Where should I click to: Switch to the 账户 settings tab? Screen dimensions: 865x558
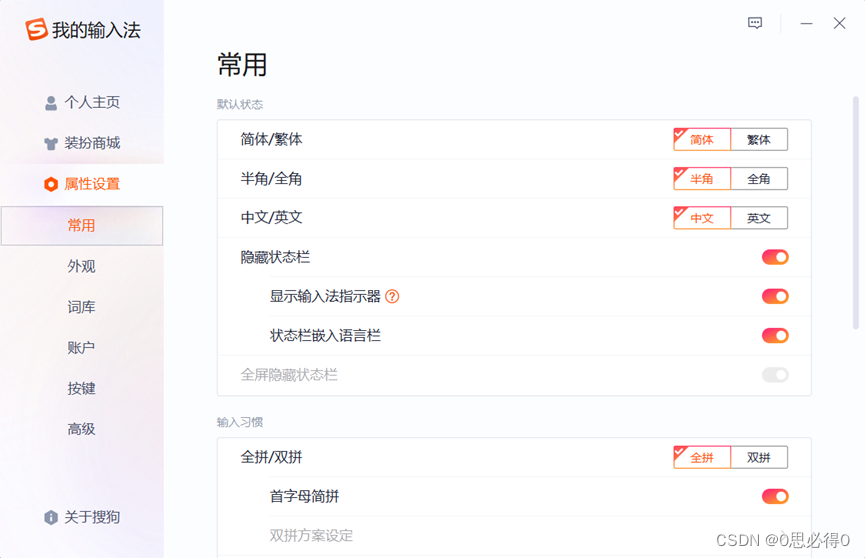point(82,348)
